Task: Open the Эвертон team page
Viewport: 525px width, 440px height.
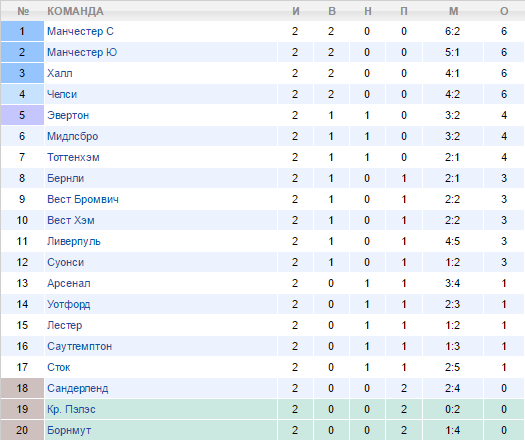Action: [x=68, y=115]
